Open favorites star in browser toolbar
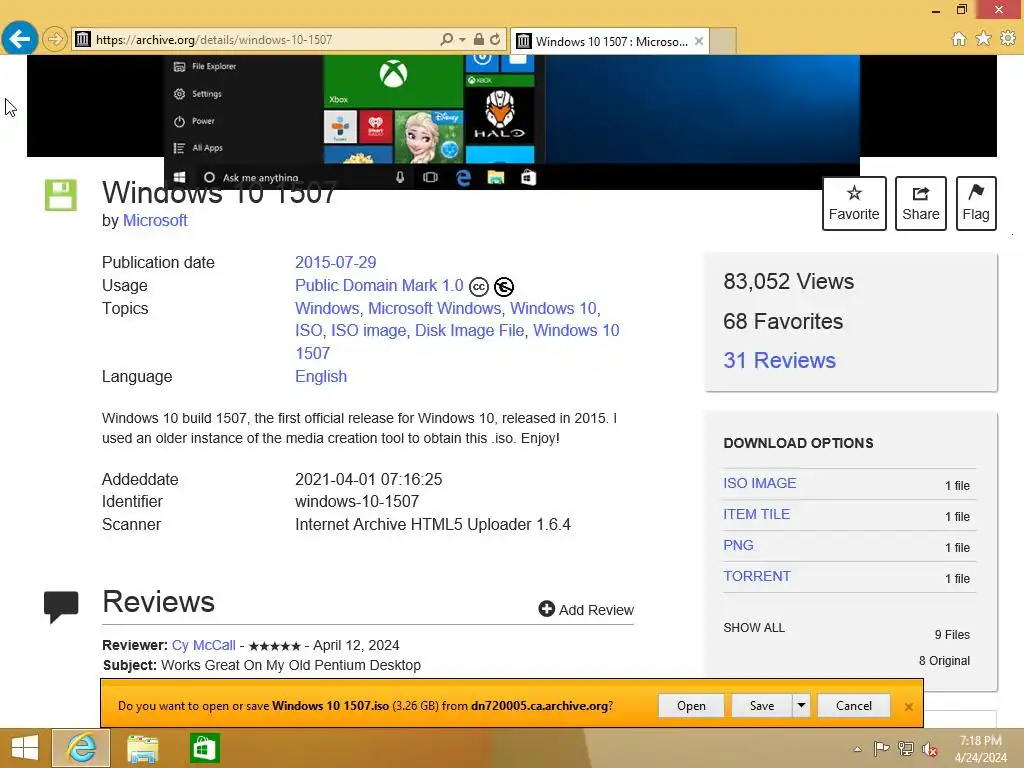This screenshot has height=768, width=1024. click(984, 39)
